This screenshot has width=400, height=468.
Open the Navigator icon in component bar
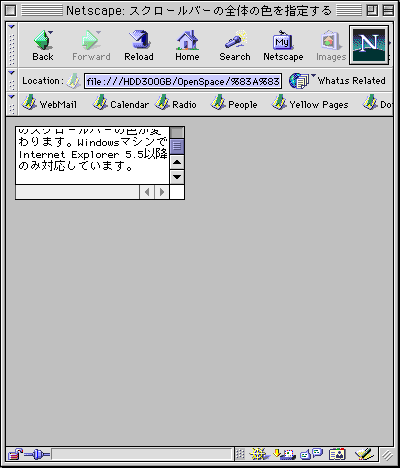[259, 454]
